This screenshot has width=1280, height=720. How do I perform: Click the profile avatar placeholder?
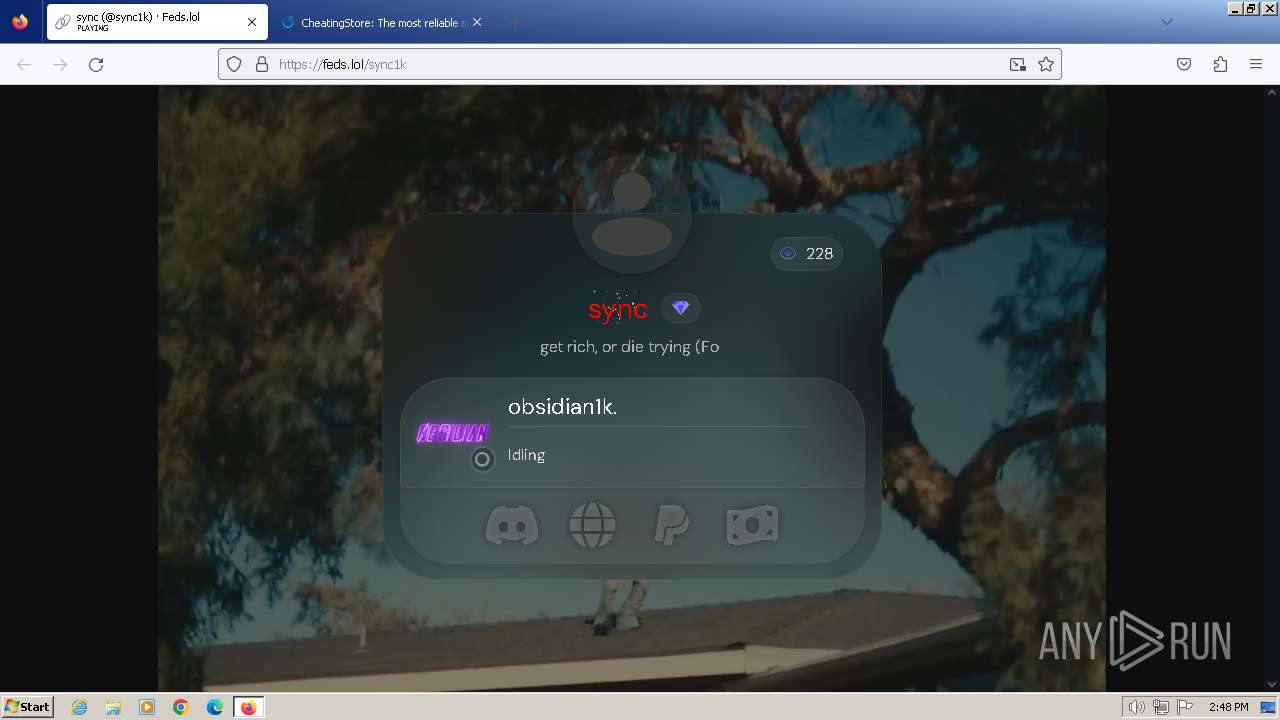(x=632, y=213)
